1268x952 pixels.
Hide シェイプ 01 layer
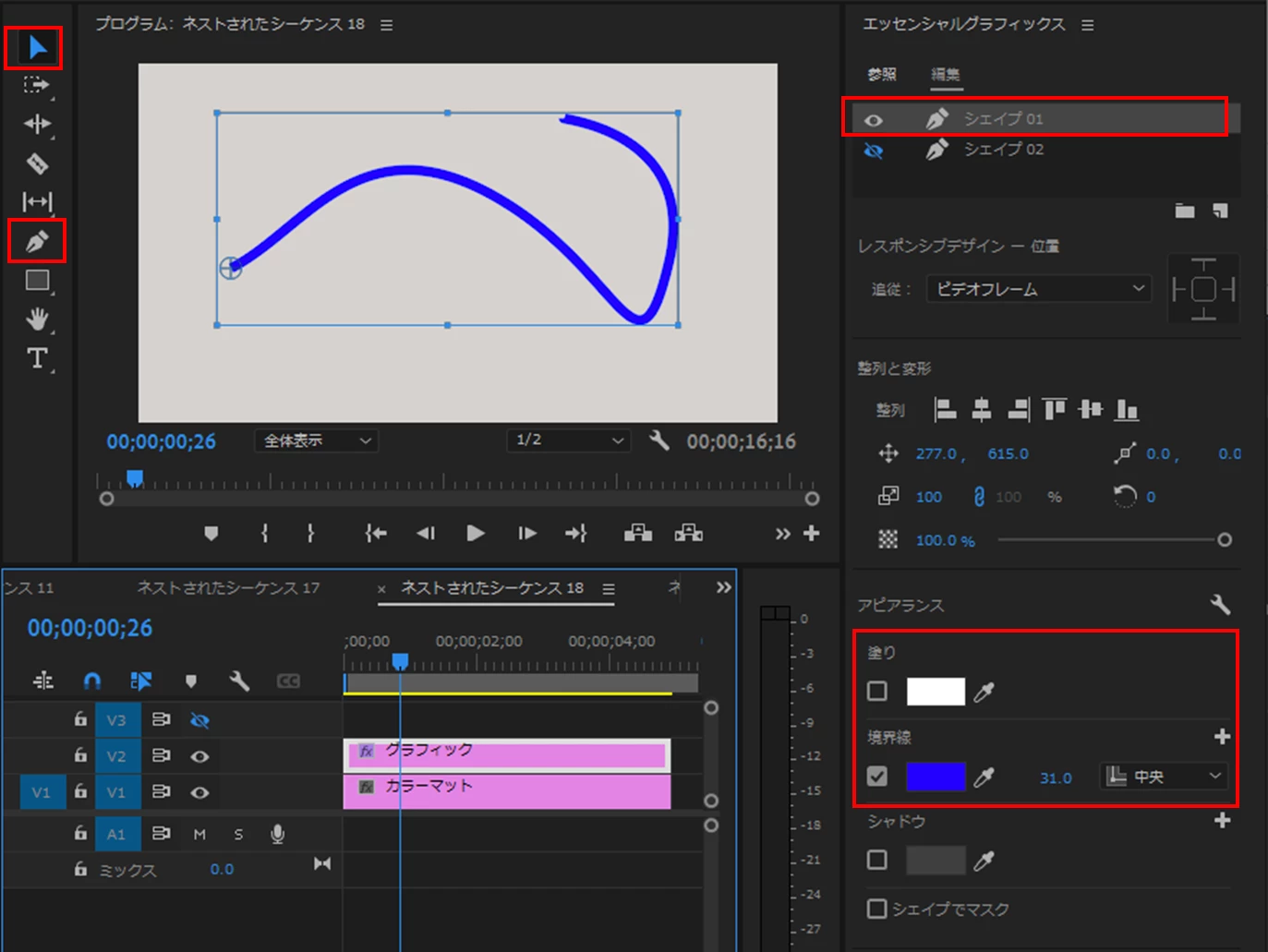coord(873,120)
